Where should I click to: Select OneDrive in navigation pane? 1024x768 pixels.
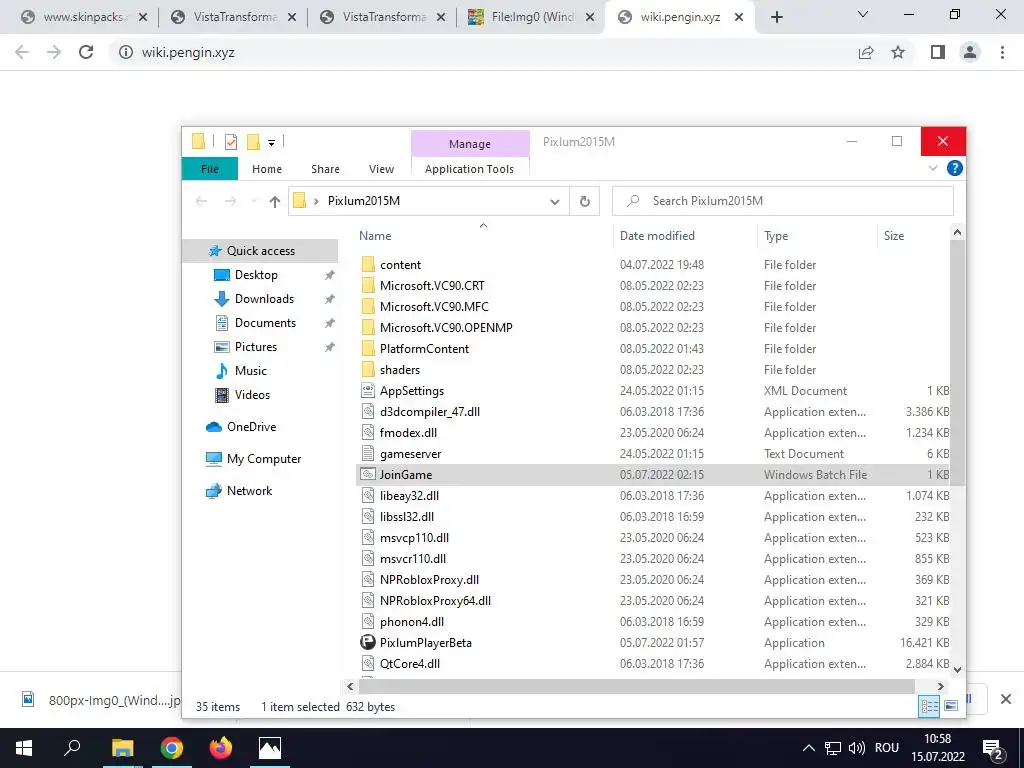coord(251,427)
